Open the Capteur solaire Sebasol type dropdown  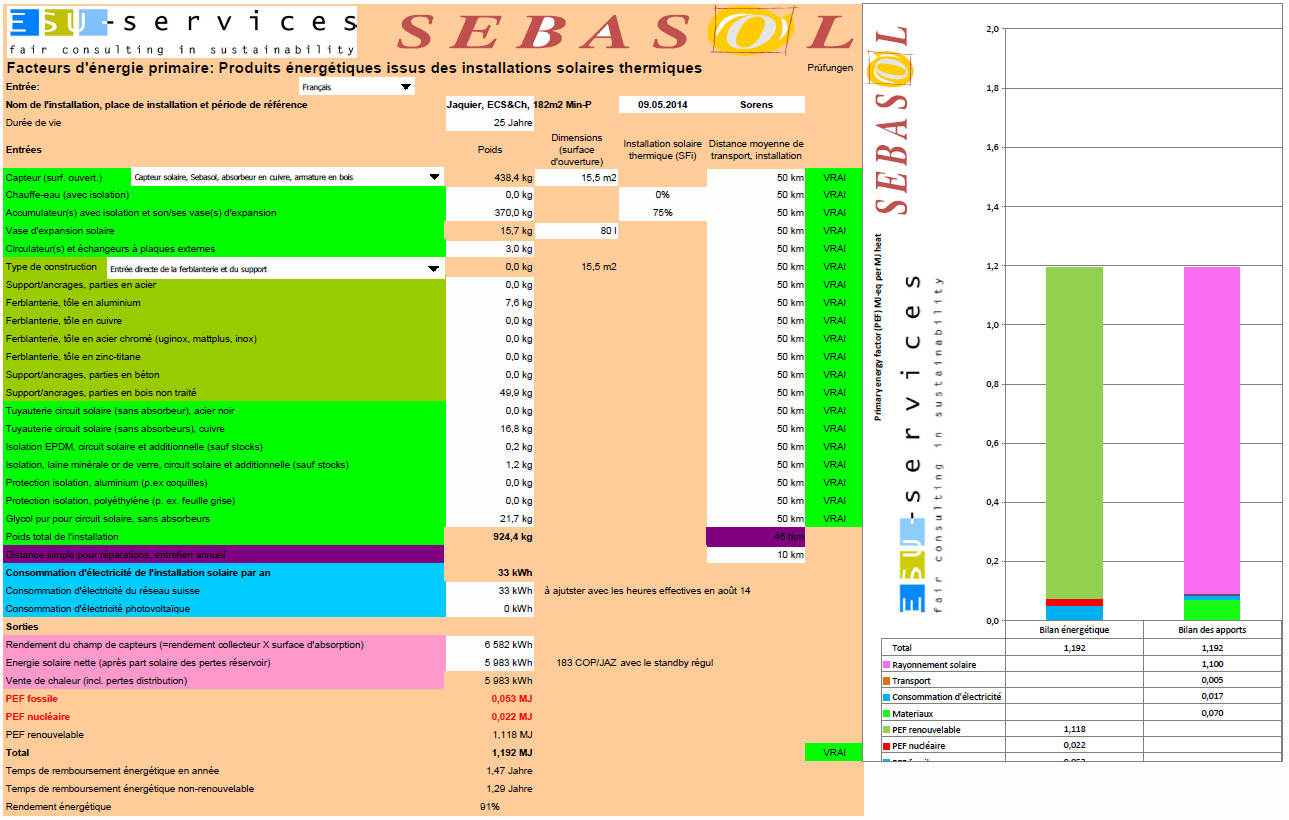tap(434, 177)
